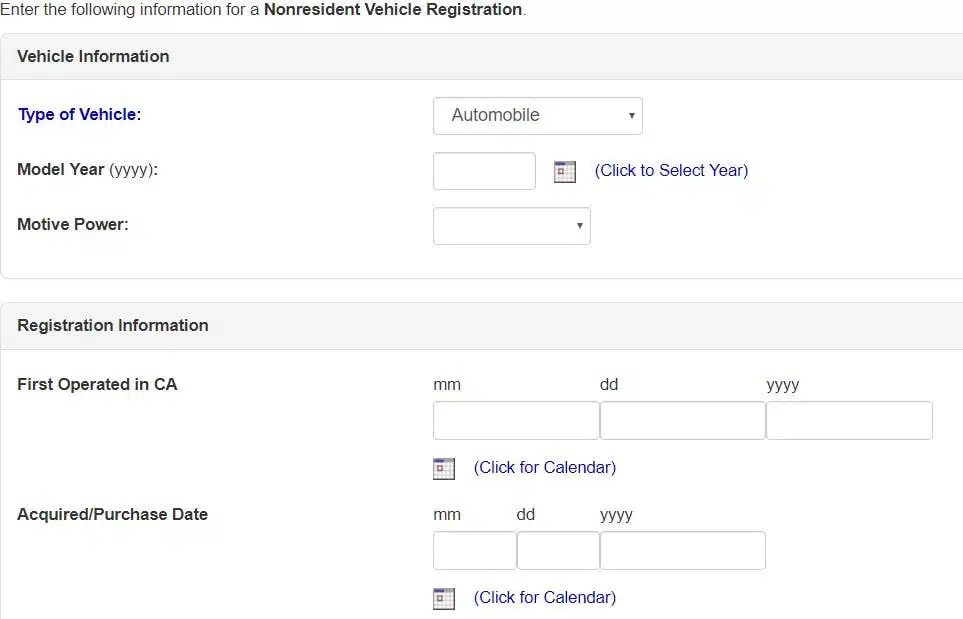Click the Click to Select Year link
The image size is (963, 619).
click(671, 170)
